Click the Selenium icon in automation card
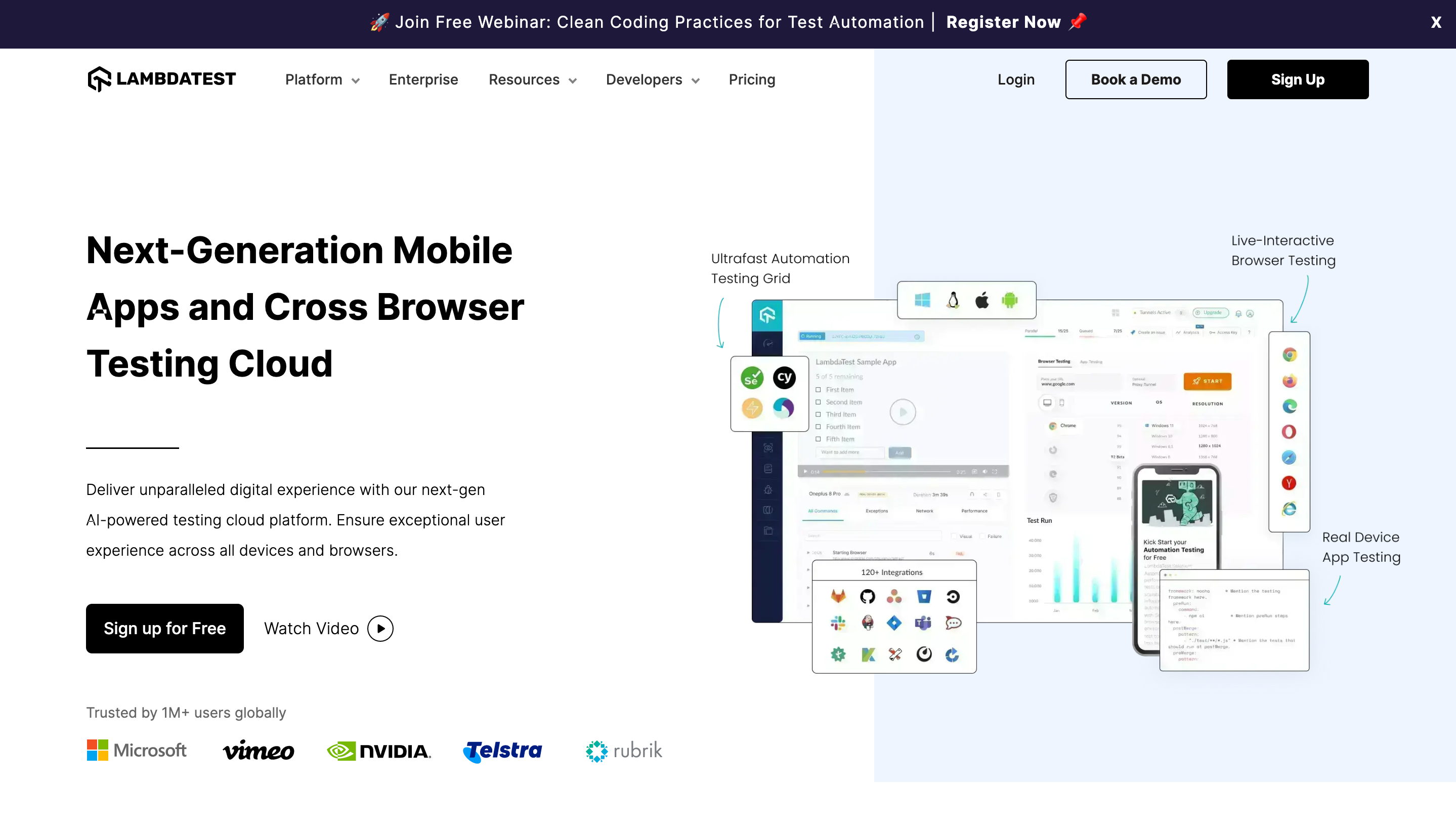The height and width of the screenshot is (826, 1456). 752,378
